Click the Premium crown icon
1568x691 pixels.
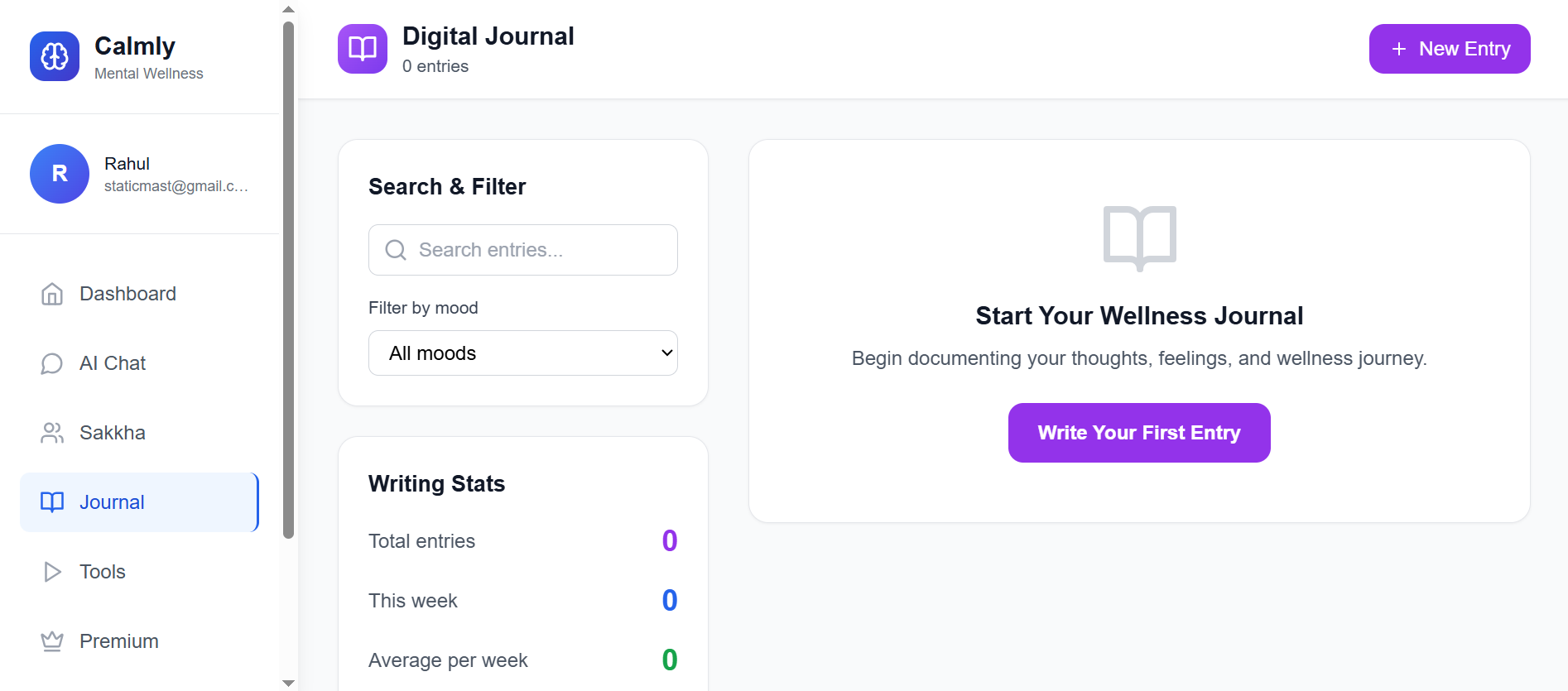[52, 641]
